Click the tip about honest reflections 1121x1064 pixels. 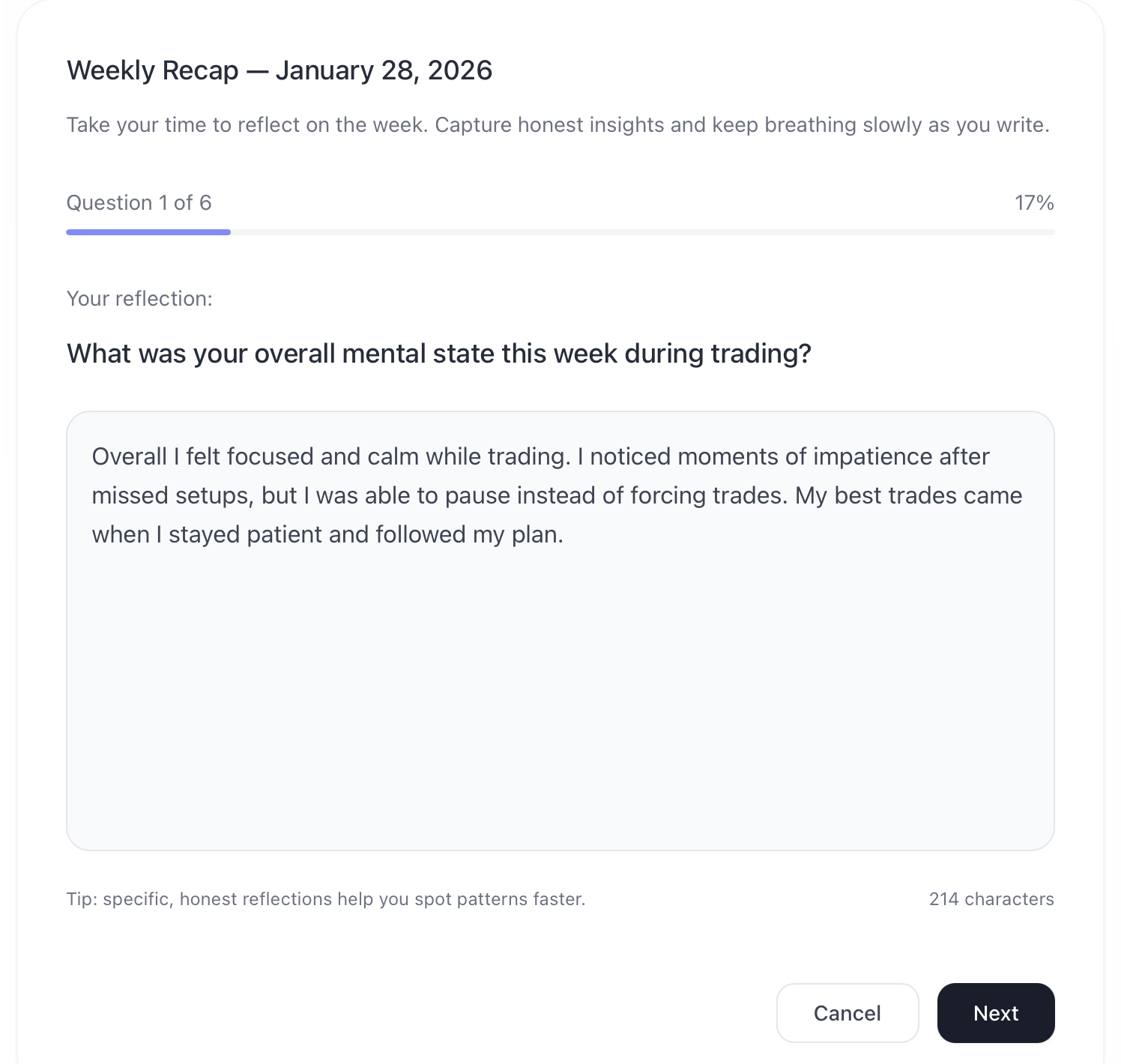coord(327,898)
